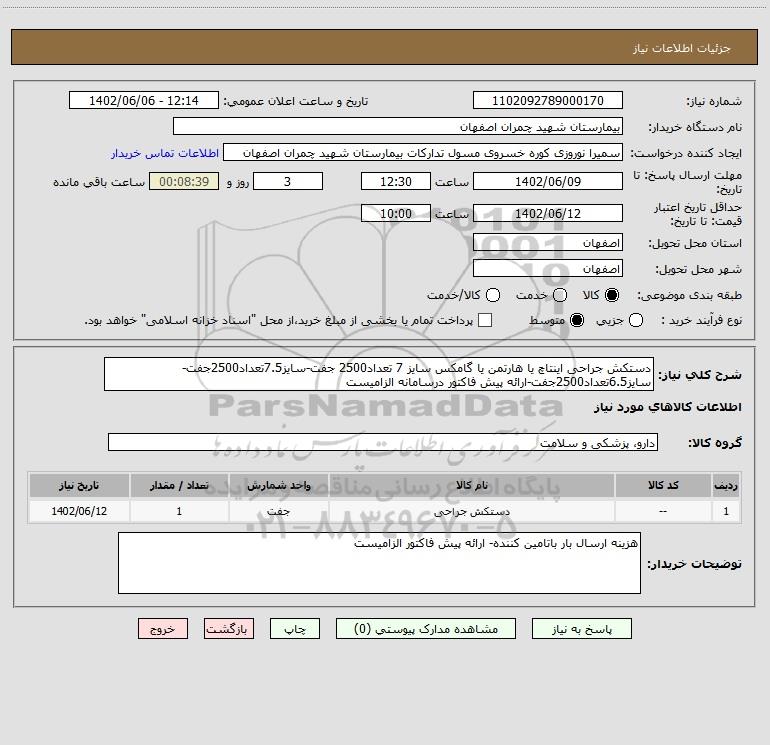Click the واحد شمارش column header
The image size is (770, 745).
coord(278,486)
